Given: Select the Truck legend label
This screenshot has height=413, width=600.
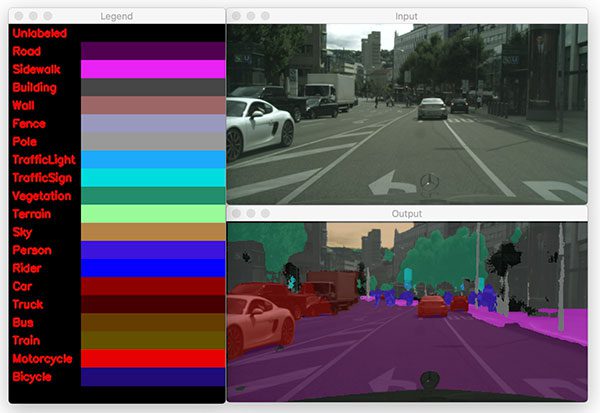Looking at the screenshot, I should tap(28, 305).
